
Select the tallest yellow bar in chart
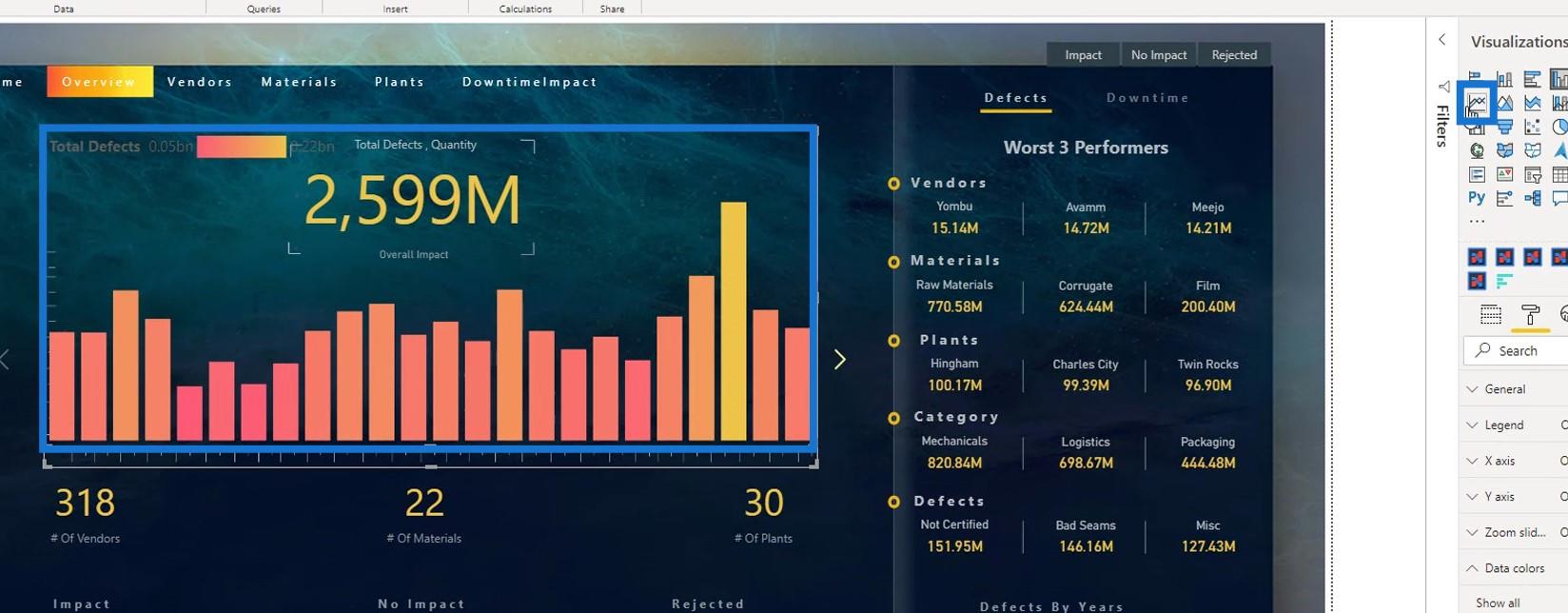pyautogui.click(x=733, y=321)
